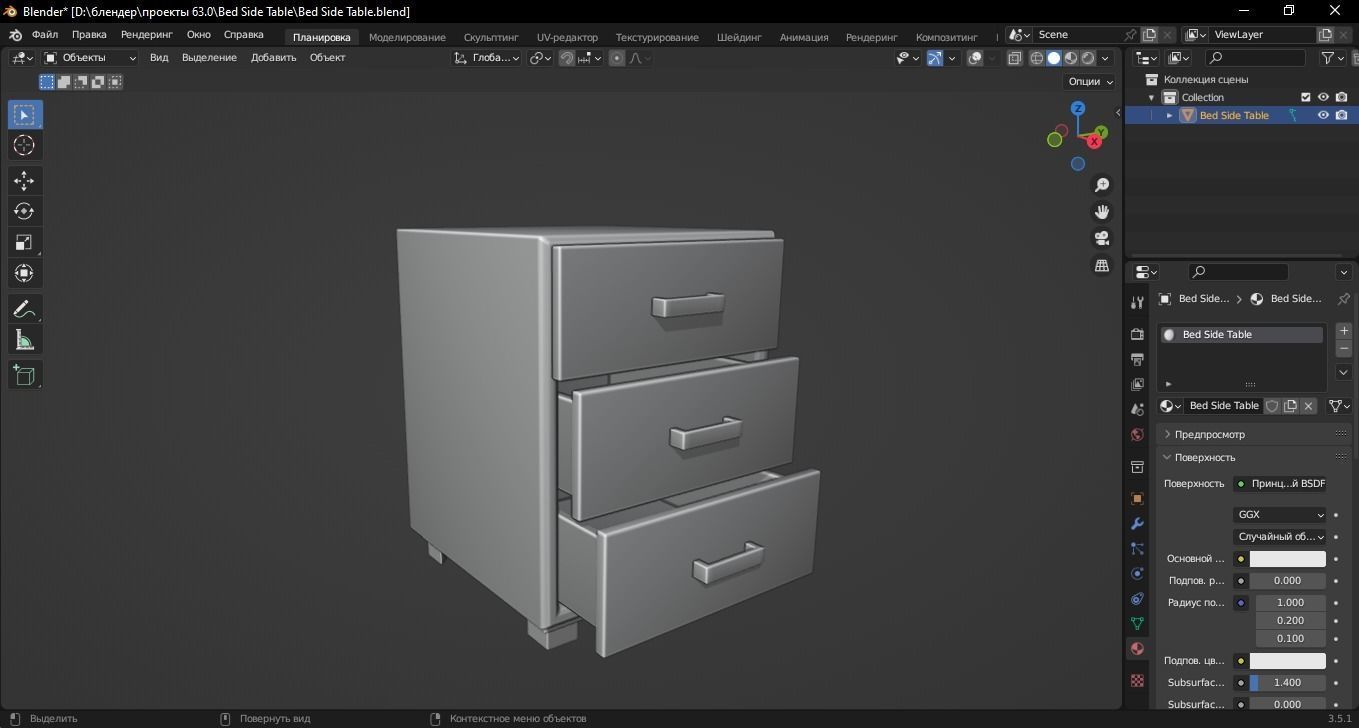This screenshot has height=728, width=1359.
Task: Toggle camera view icon in viewport
Action: (x=1102, y=238)
